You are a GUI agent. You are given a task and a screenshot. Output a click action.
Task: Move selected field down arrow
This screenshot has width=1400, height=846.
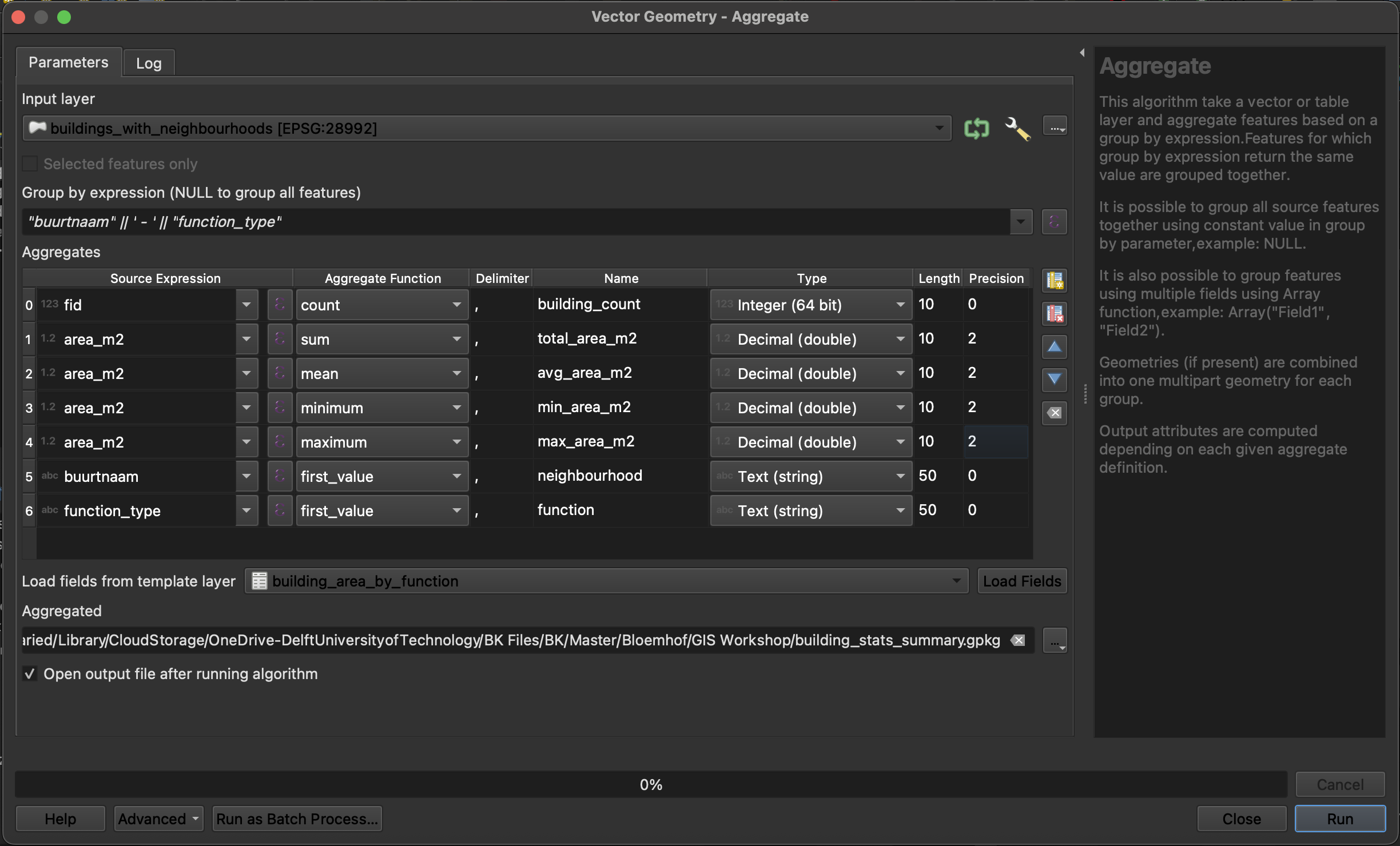pos(1055,380)
